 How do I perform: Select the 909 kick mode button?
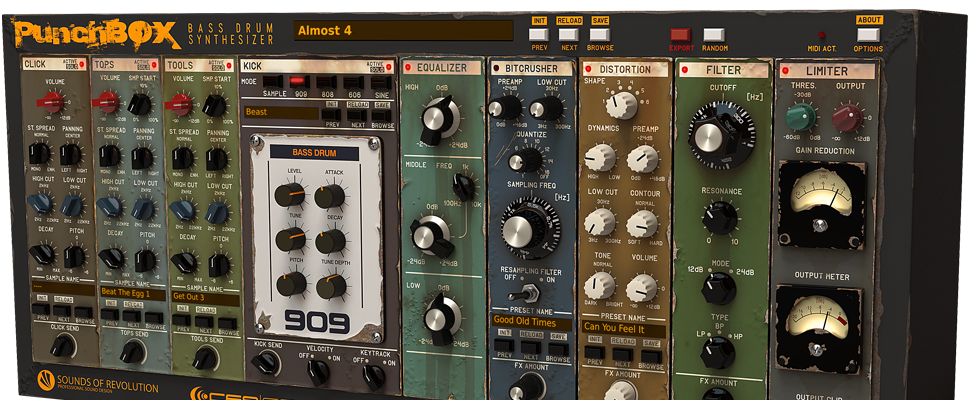point(299,81)
